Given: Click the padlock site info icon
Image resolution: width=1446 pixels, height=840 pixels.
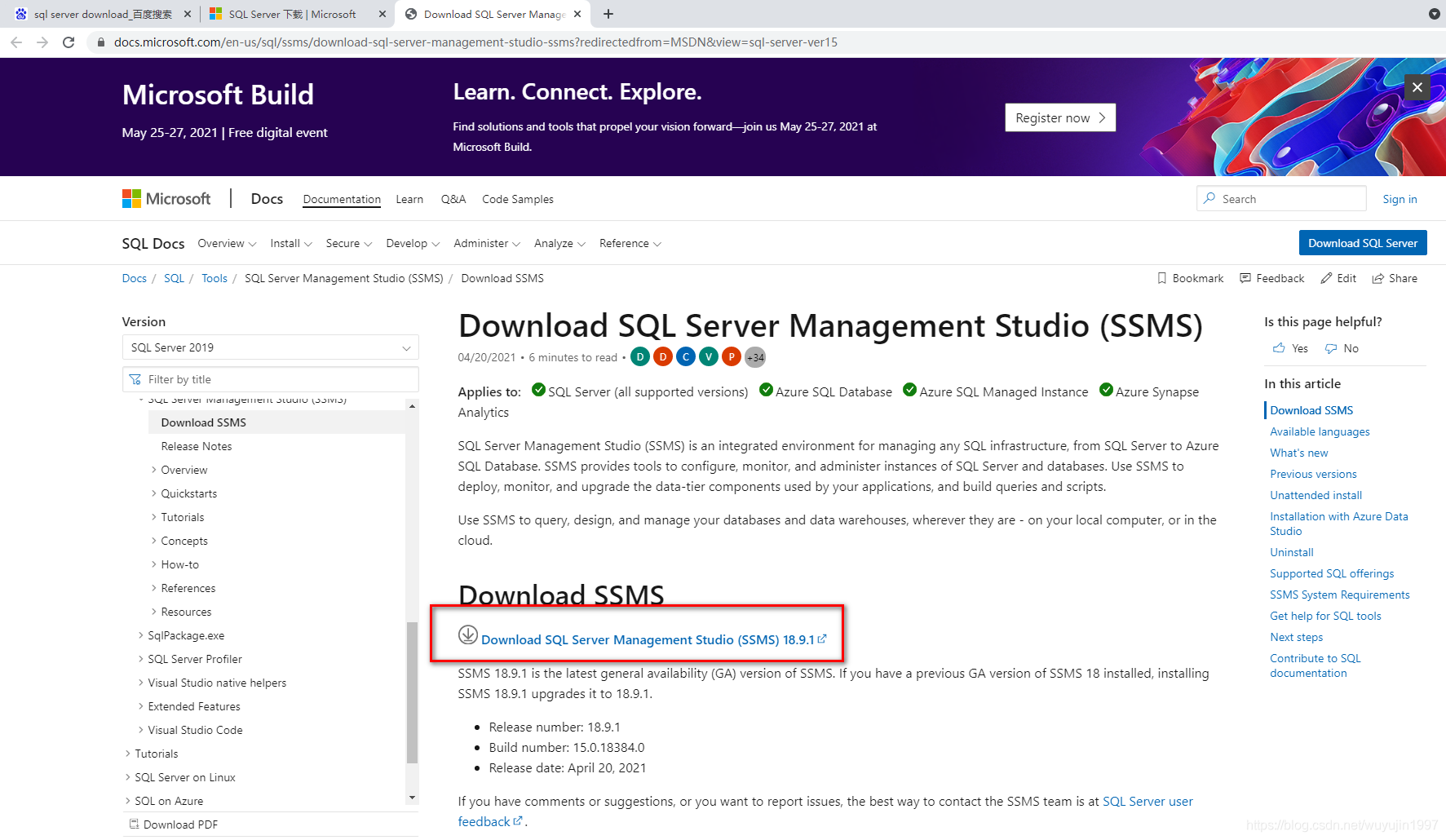Looking at the screenshot, I should 101,42.
